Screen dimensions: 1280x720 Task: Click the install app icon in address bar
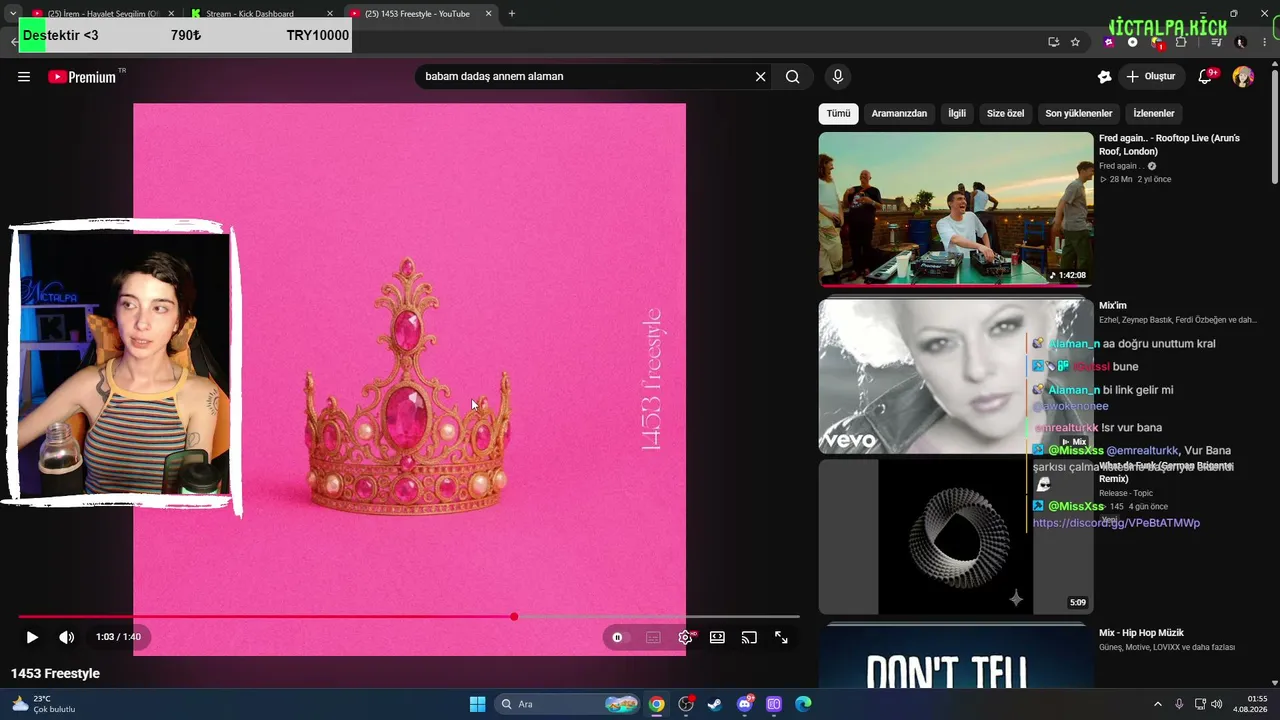pyautogui.click(x=1053, y=42)
